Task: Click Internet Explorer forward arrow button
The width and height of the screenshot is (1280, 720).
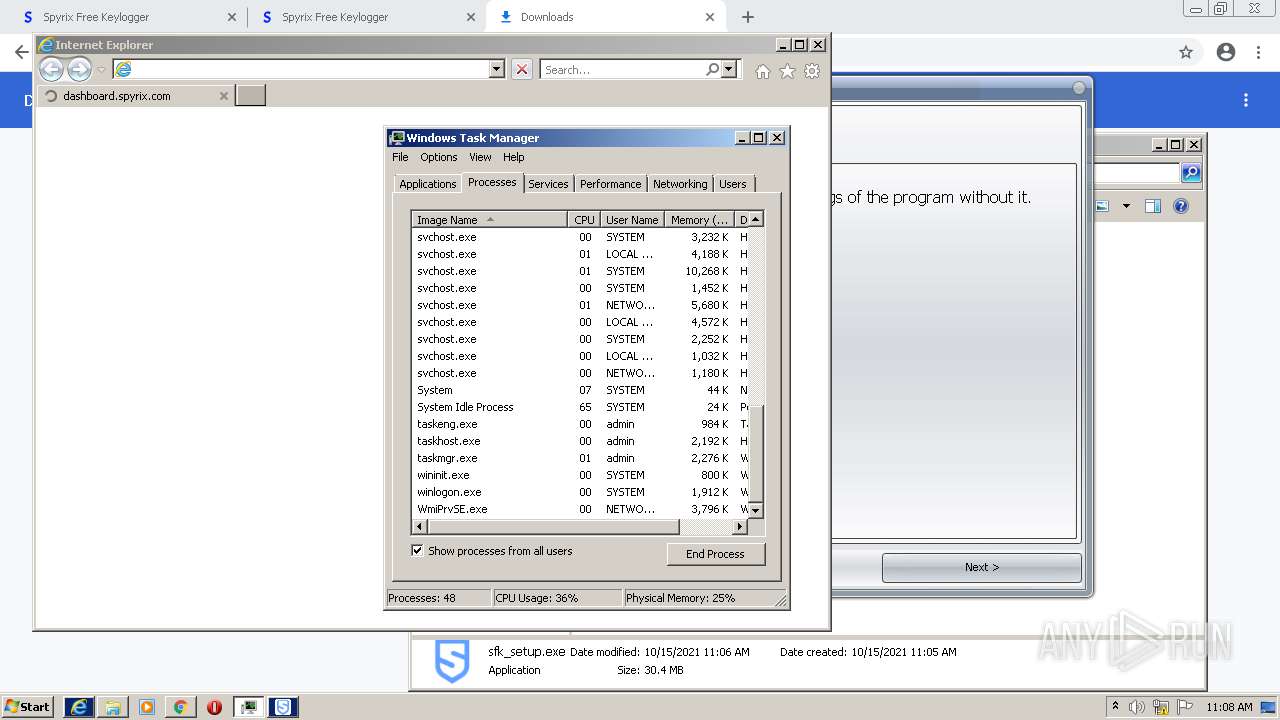Action: [x=79, y=69]
